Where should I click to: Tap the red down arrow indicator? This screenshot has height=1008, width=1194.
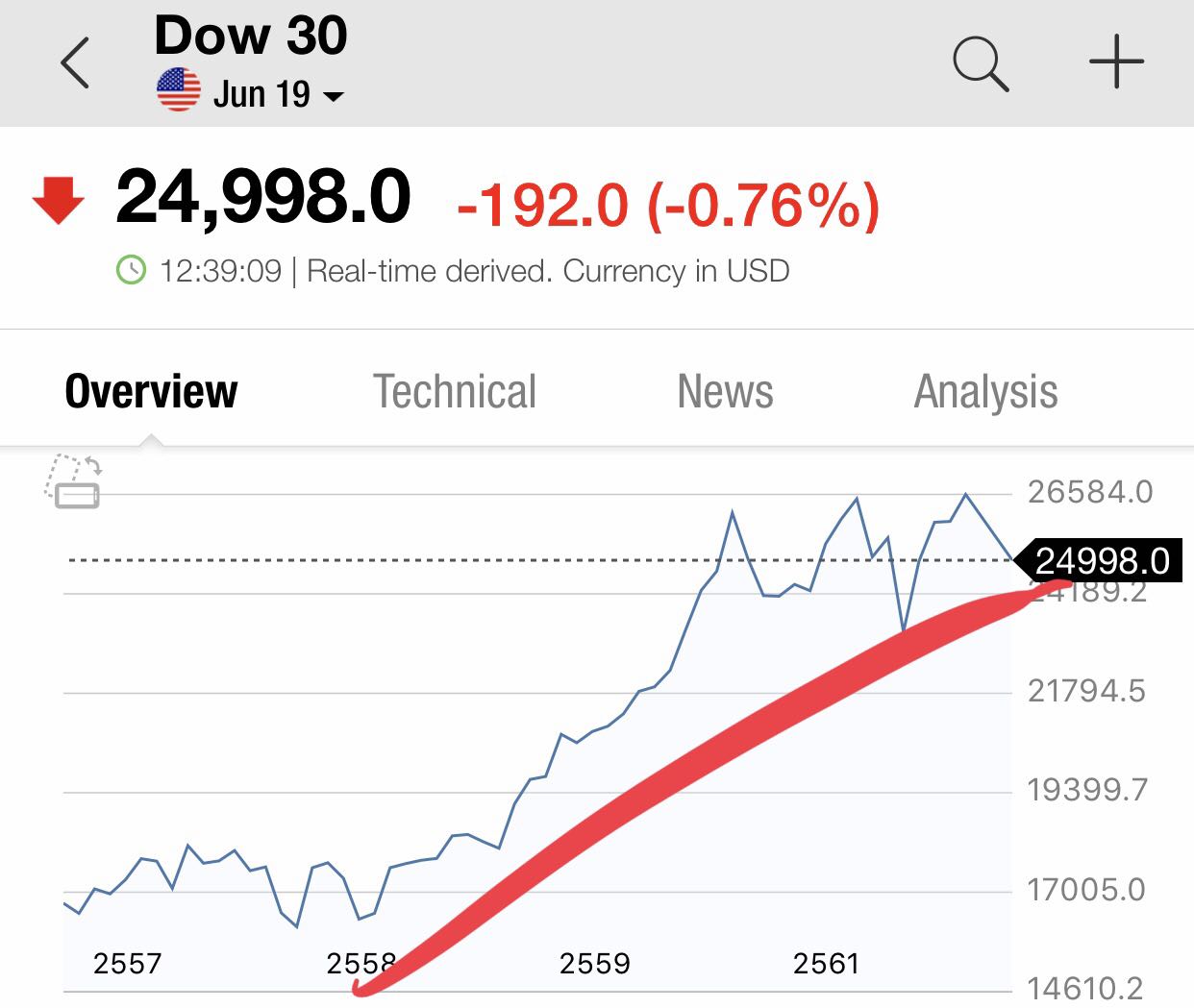coord(59,199)
